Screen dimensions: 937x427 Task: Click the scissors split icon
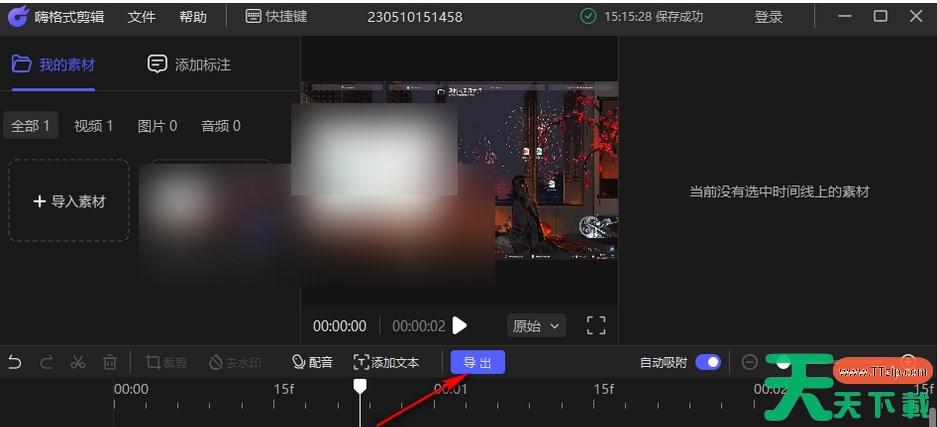click(78, 362)
